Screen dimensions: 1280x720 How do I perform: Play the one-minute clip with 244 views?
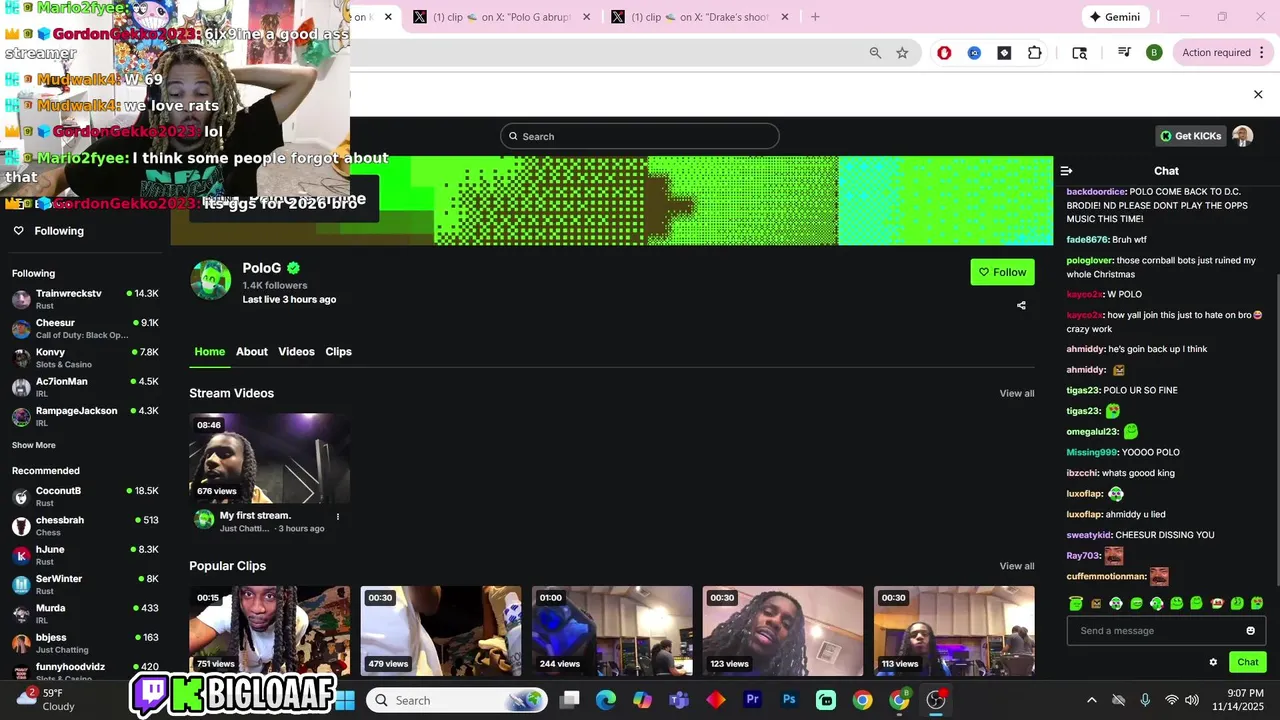click(612, 631)
